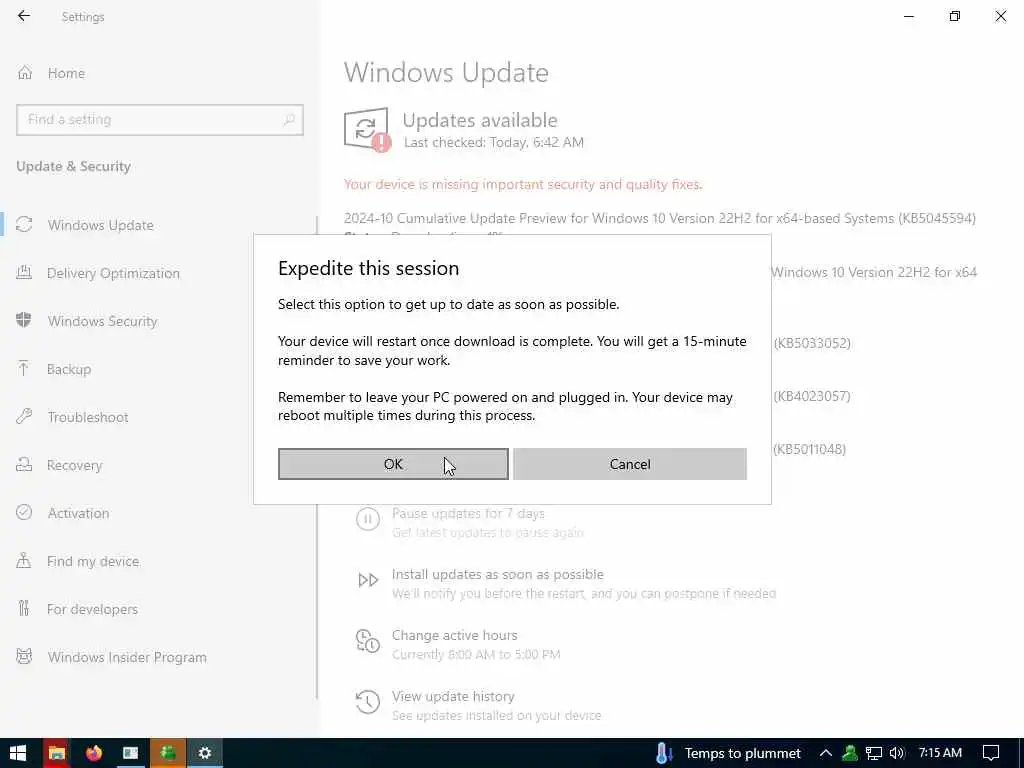Click the 7:15 AM taskbar clock
Viewport: 1024px width, 768px height.
coord(940,752)
